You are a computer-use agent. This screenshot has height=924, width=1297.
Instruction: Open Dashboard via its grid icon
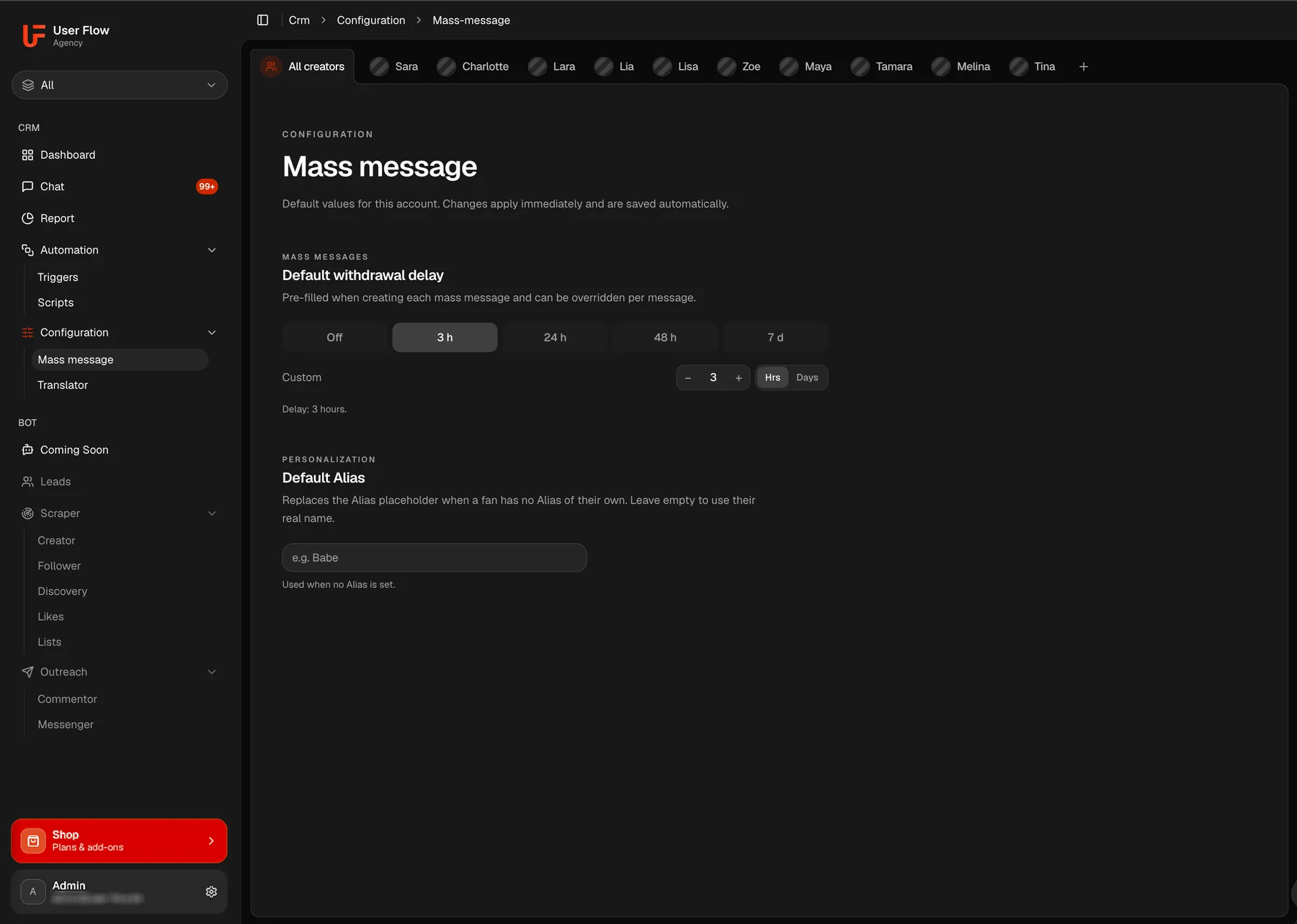(27, 155)
